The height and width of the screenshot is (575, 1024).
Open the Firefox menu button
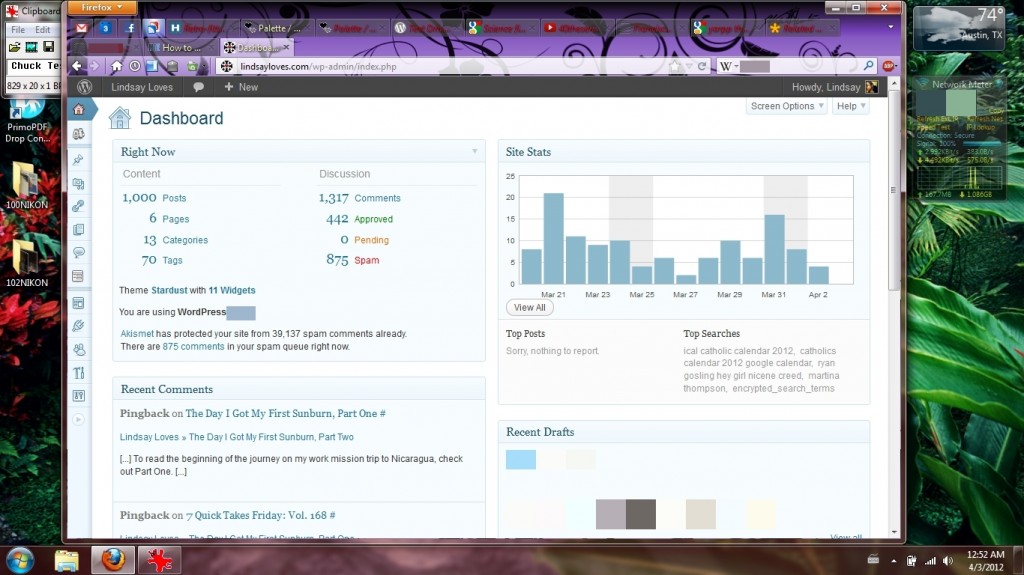[x=101, y=7]
